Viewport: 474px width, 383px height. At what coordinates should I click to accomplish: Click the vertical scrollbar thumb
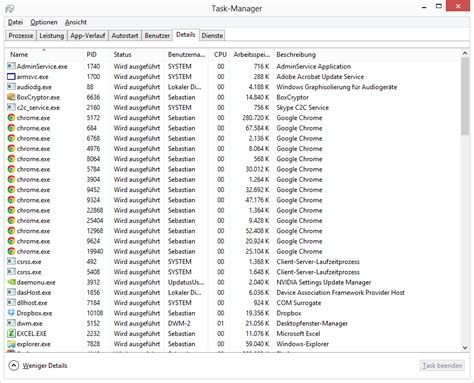(x=465, y=97)
